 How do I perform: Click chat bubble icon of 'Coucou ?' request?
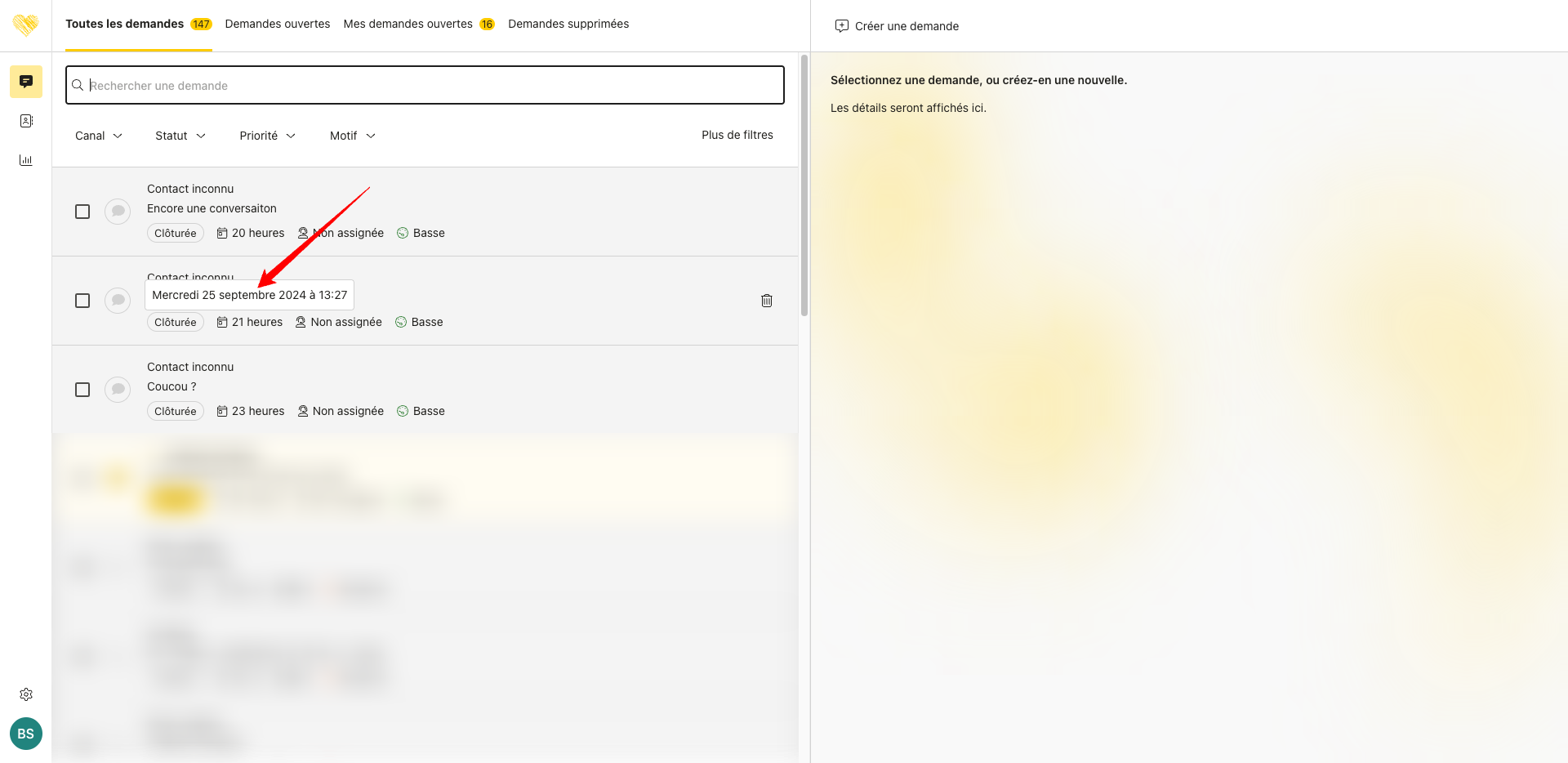(x=118, y=390)
